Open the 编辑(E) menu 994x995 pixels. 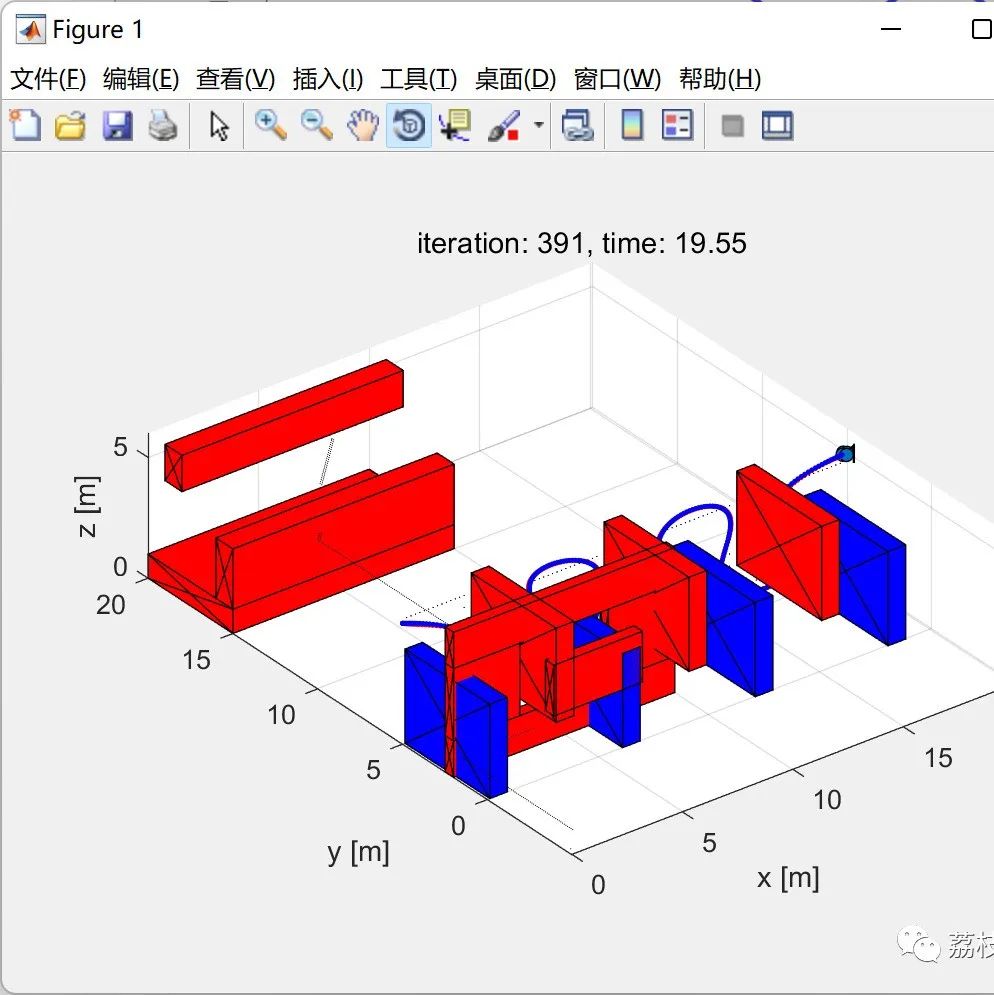[x=141, y=79]
